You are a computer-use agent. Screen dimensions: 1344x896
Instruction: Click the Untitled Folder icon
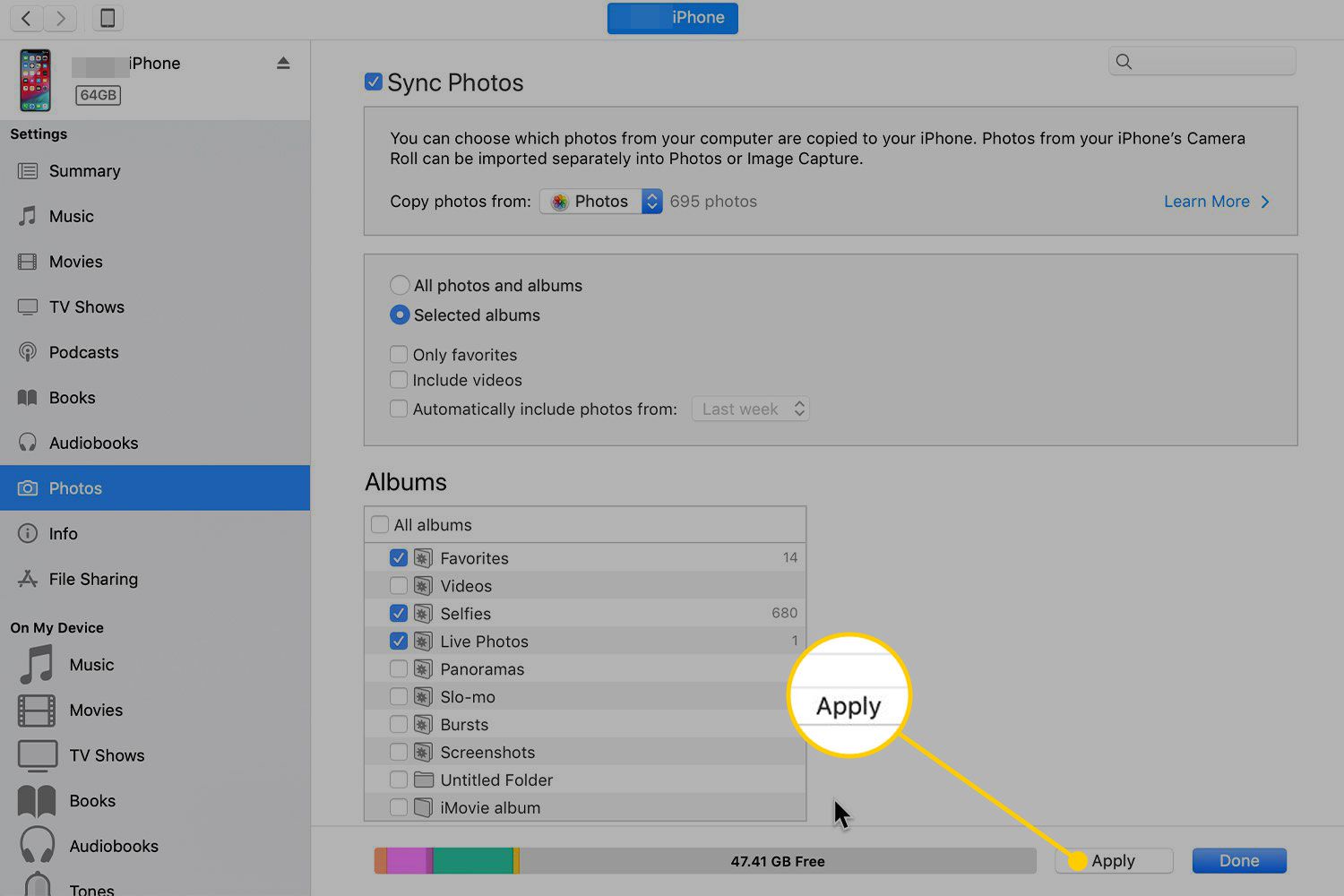point(424,780)
